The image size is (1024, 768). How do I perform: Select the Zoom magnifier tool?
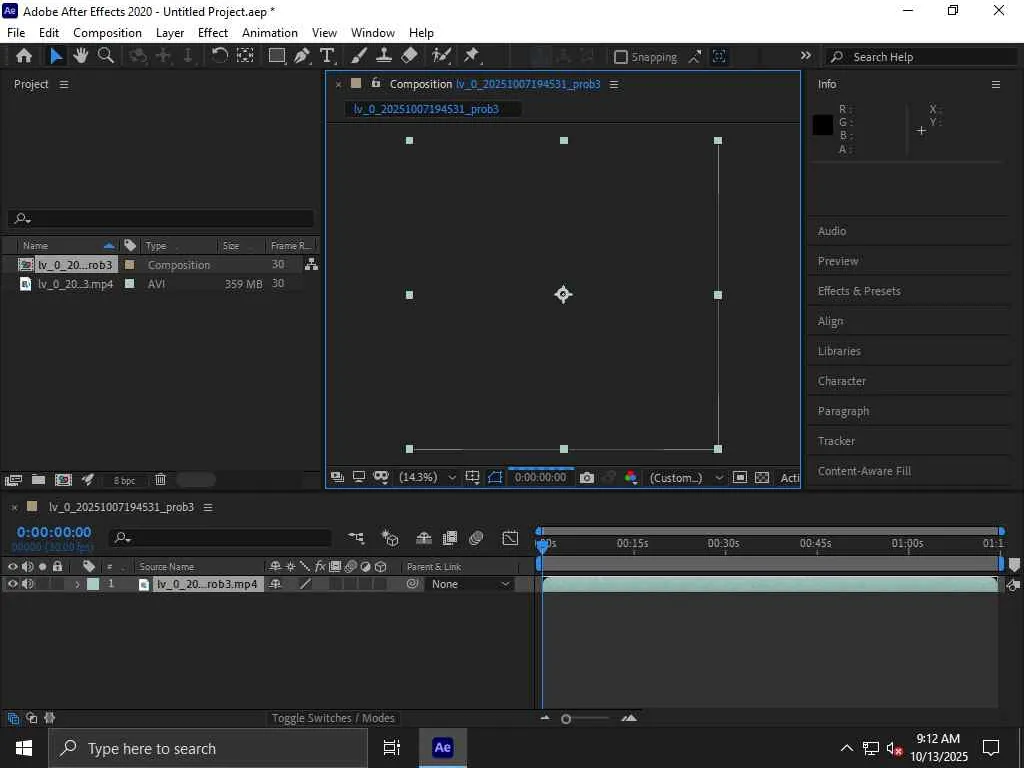click(106, 56)
